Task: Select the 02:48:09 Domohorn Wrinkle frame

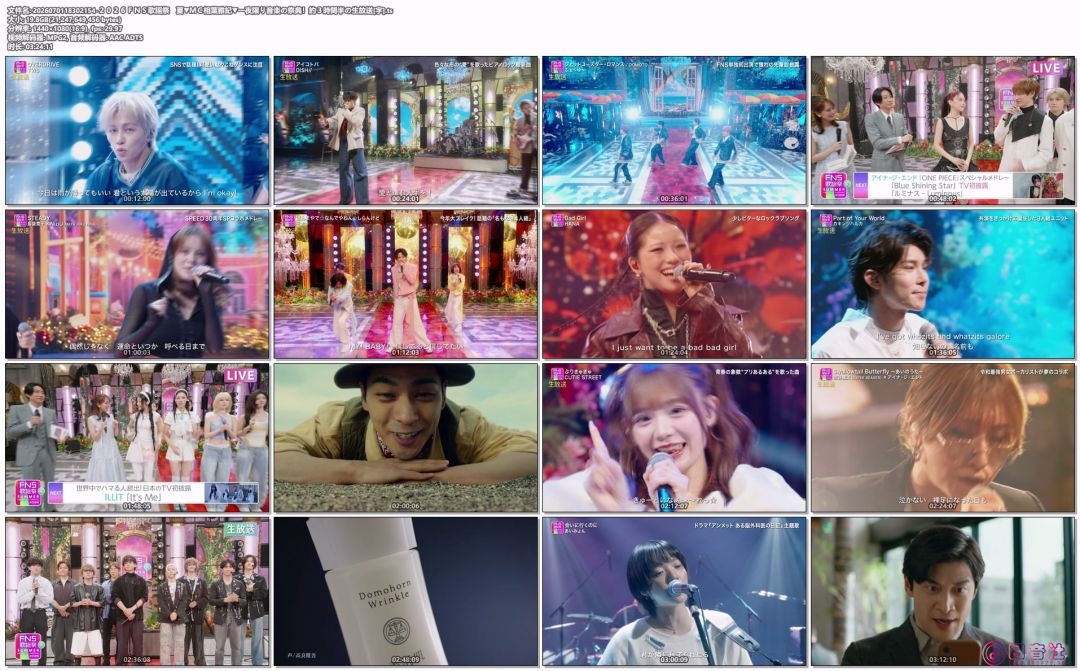Action: (406, 592)
